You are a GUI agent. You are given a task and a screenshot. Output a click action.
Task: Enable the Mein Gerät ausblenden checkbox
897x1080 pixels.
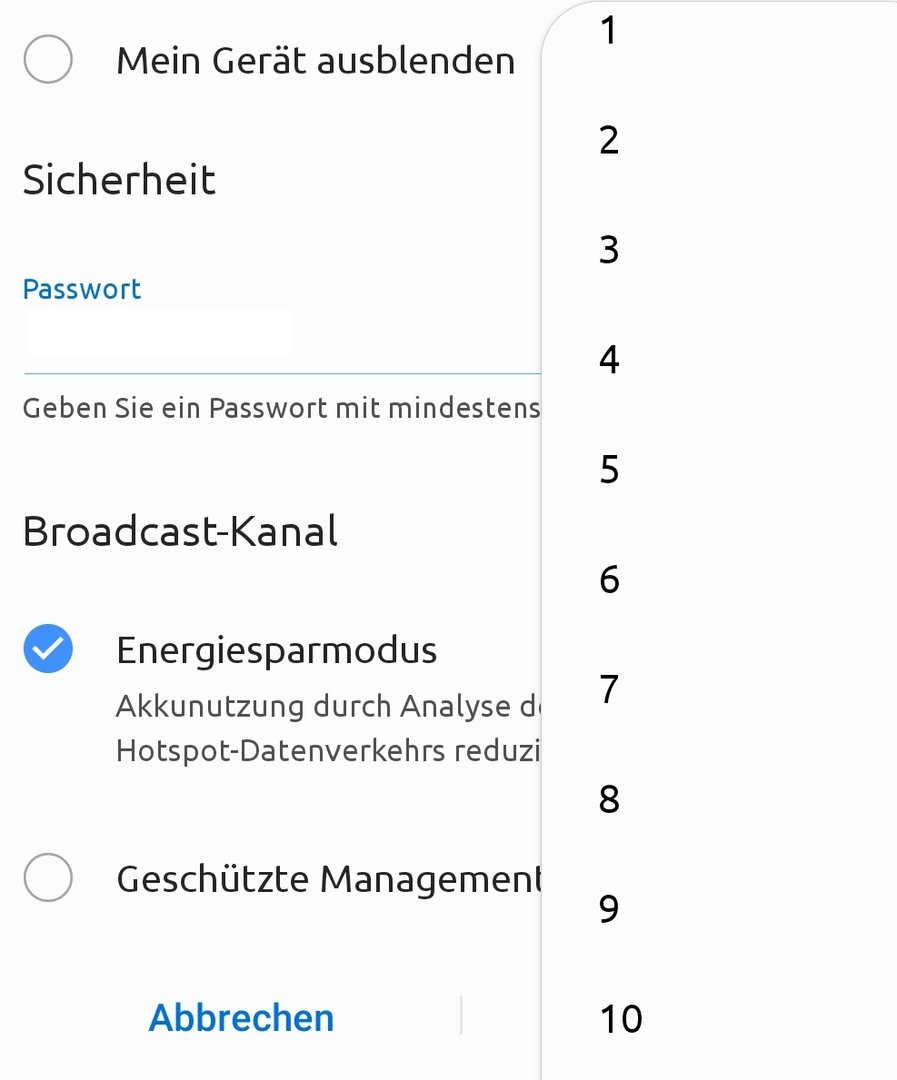pyautogui.click(x=48, y=59)
